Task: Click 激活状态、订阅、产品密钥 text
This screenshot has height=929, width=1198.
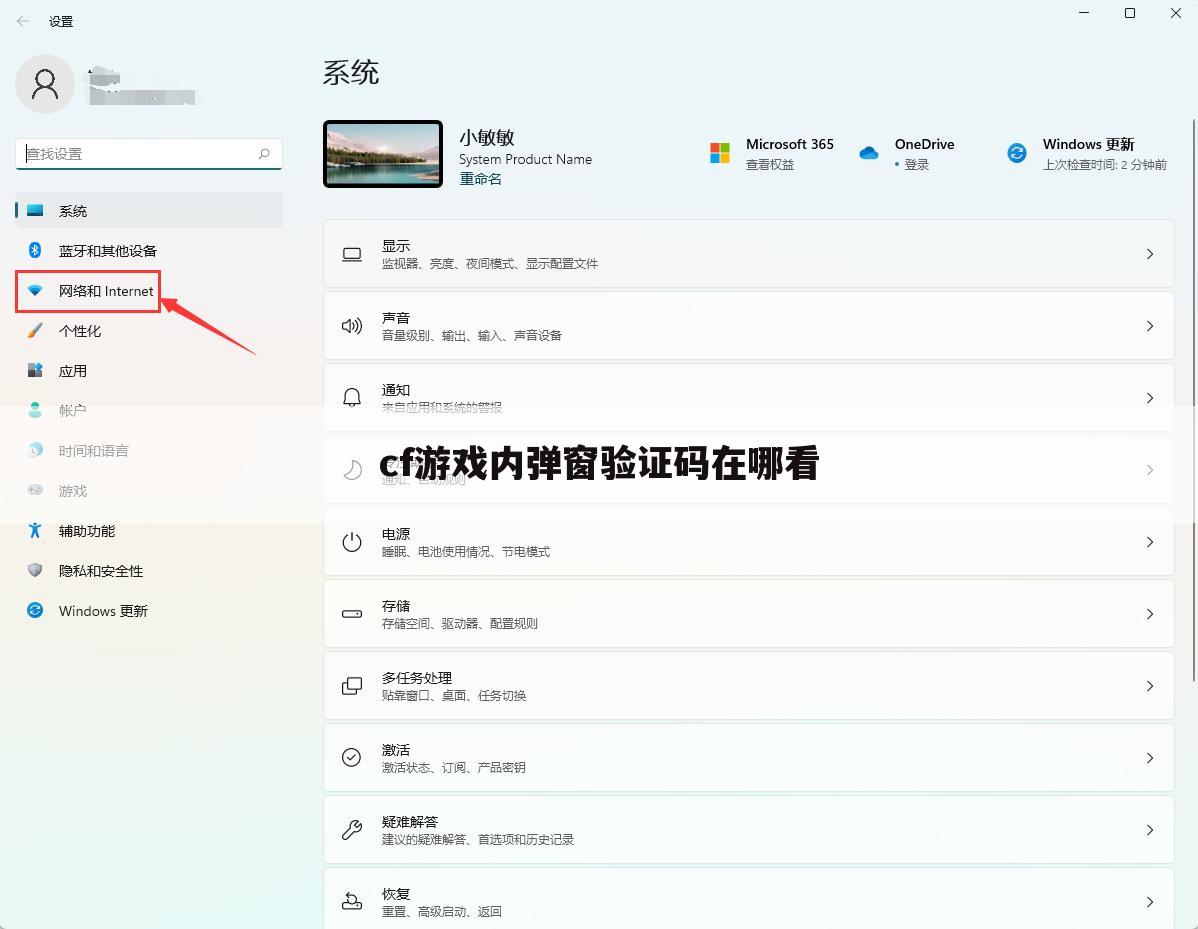Action: 454,767
